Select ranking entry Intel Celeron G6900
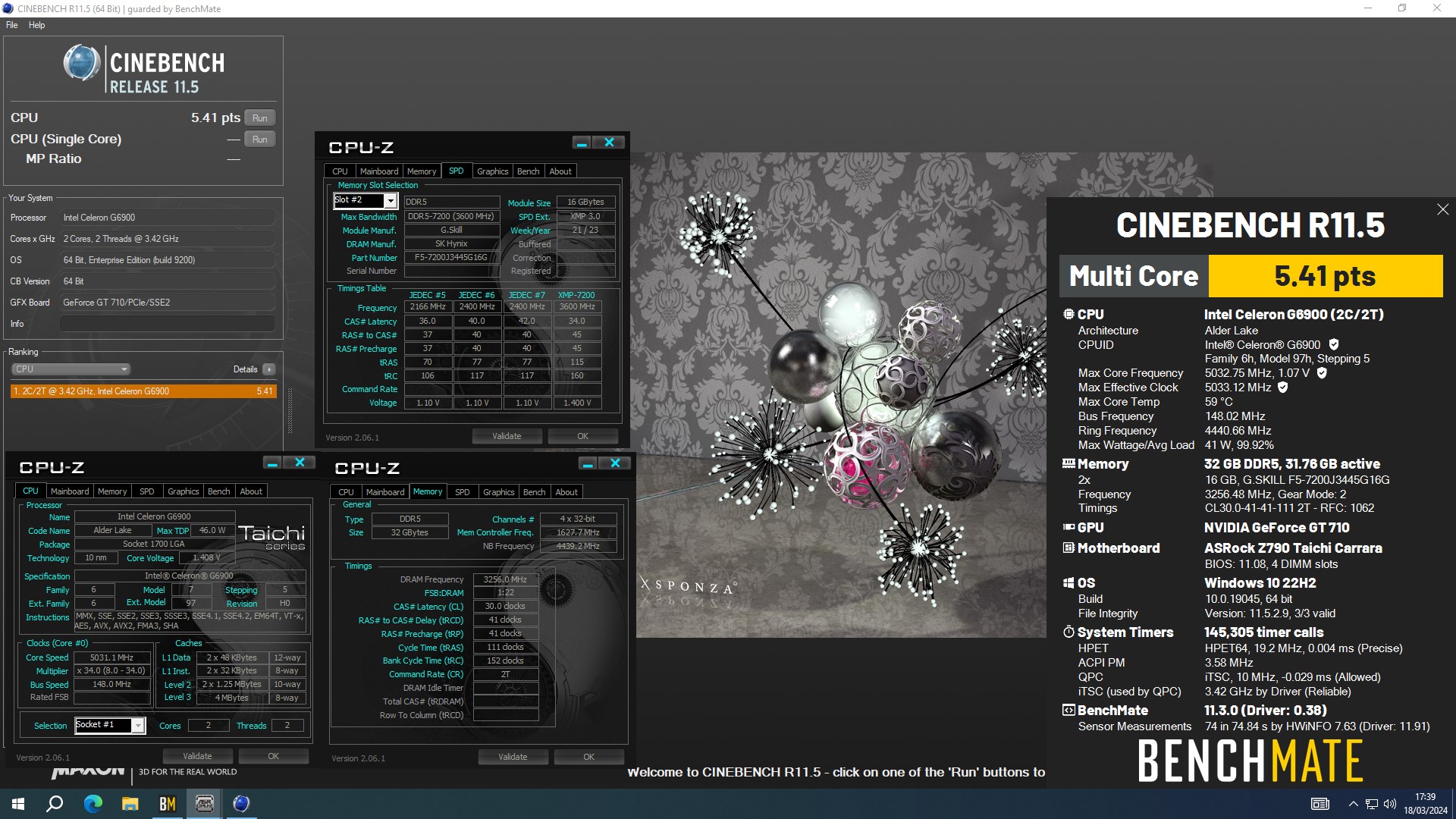 (143, 391)
